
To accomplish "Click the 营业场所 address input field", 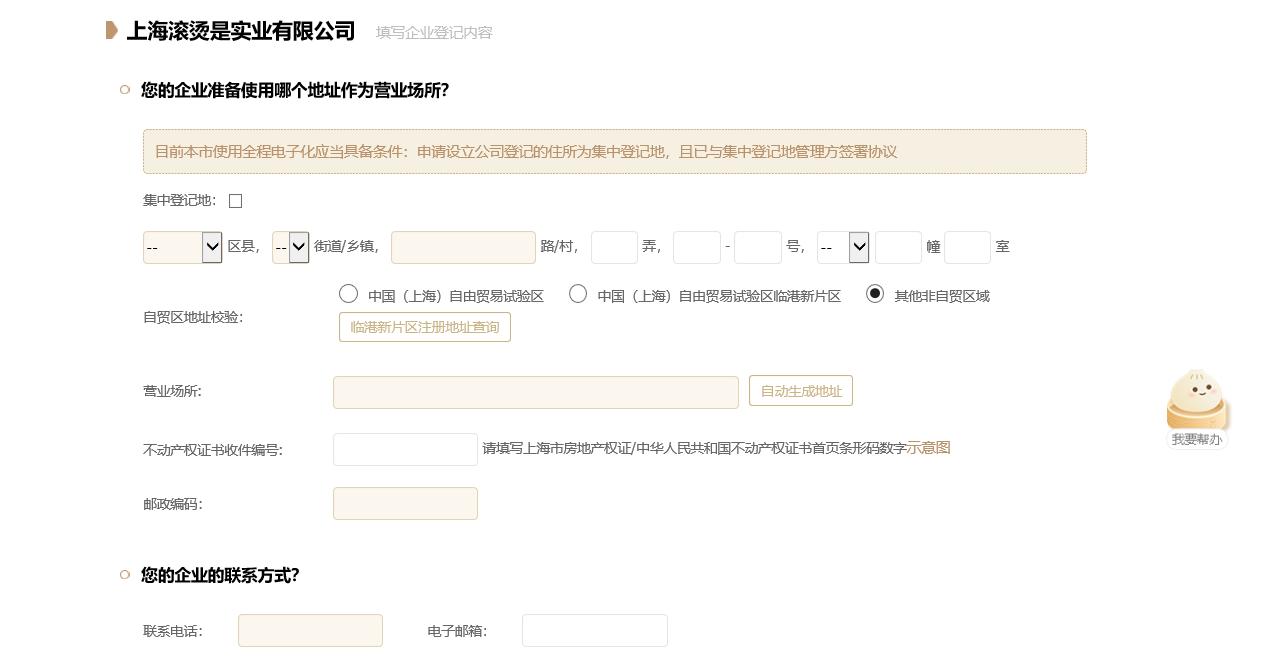I will click(x=536, y=392).
